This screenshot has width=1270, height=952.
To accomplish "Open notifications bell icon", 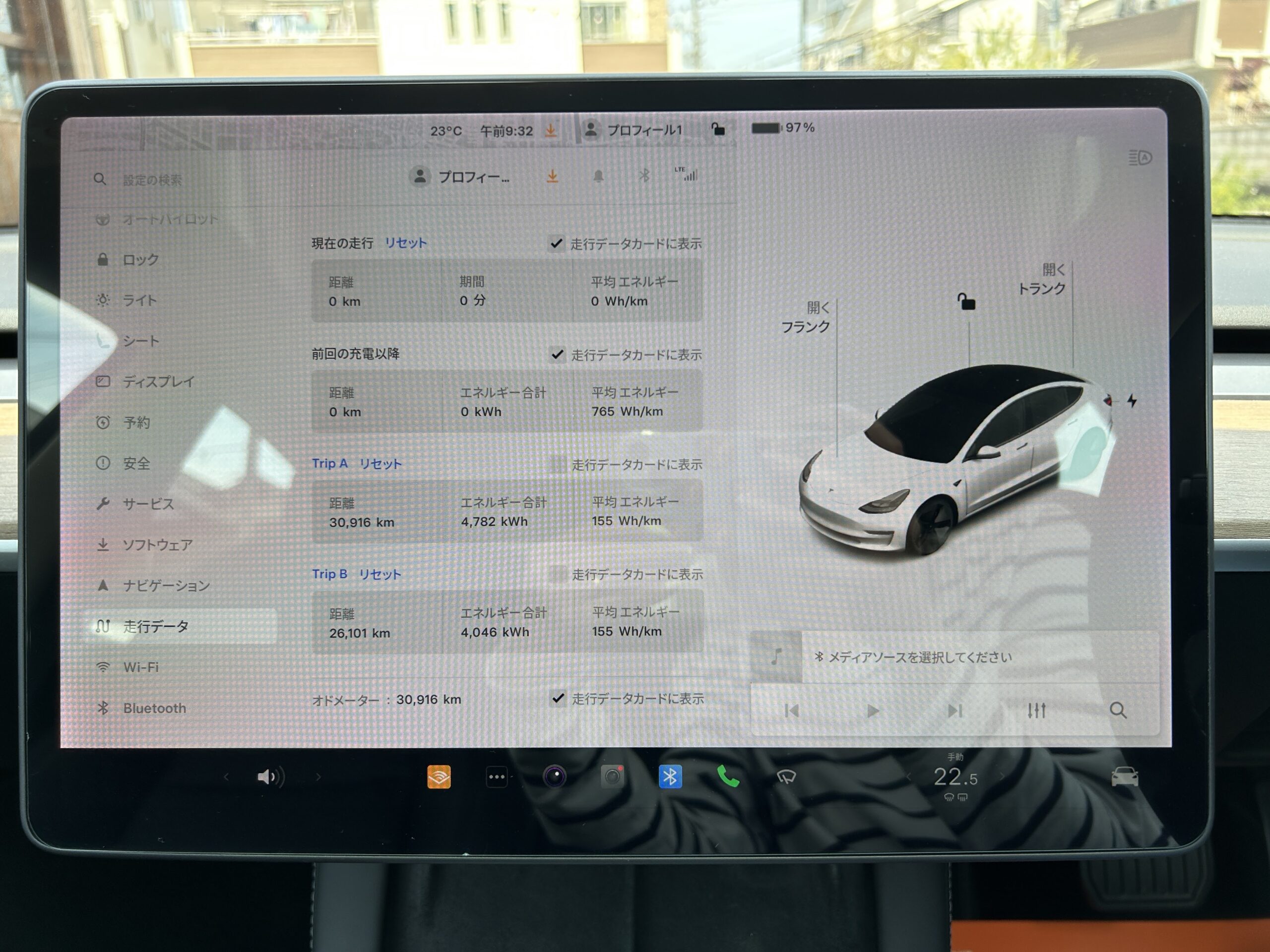I will tap(598, 176).
